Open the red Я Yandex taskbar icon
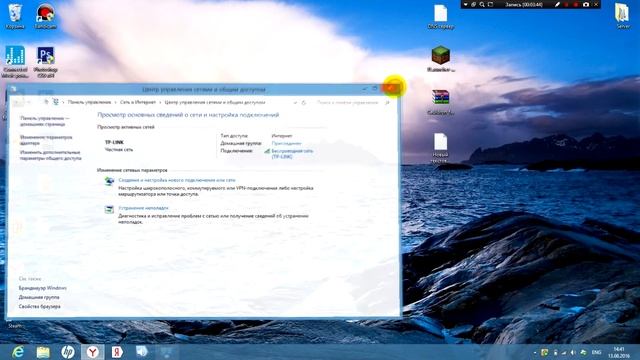The width and height of the screenshot is (640, 360). click(117, 352)
